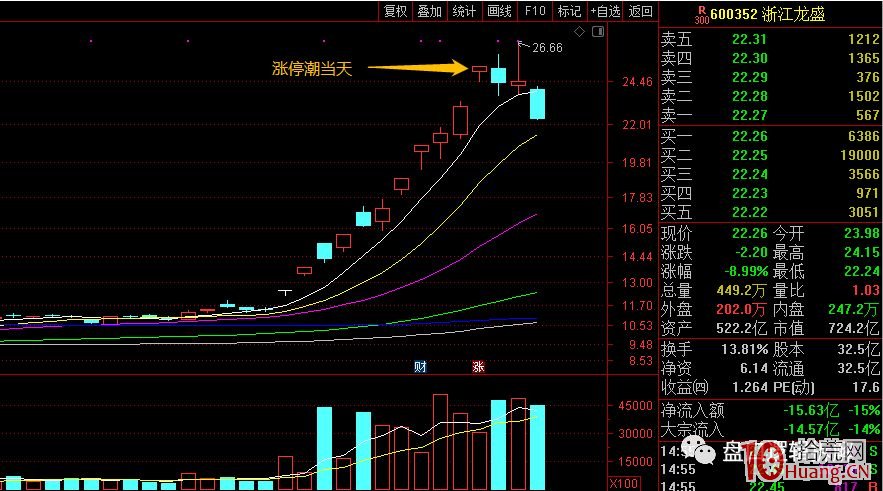Add stock with +自选 button
883x491 pixels.
pos(605,11)
